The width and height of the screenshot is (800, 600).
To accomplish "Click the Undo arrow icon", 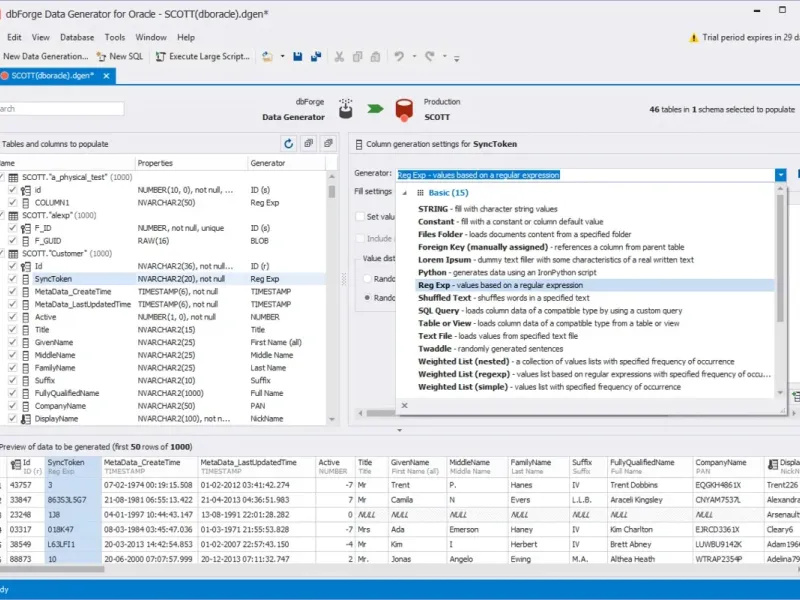I will tap(399, 57).
